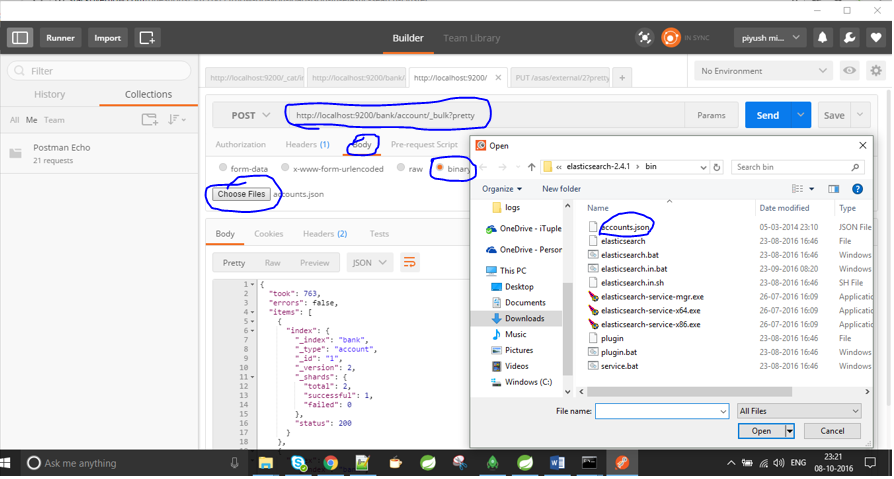The height and width of the screenshot is (479, 894).
Task: Go back in the Open dialog
Action: pyautogui.click(x=483, y=167)
